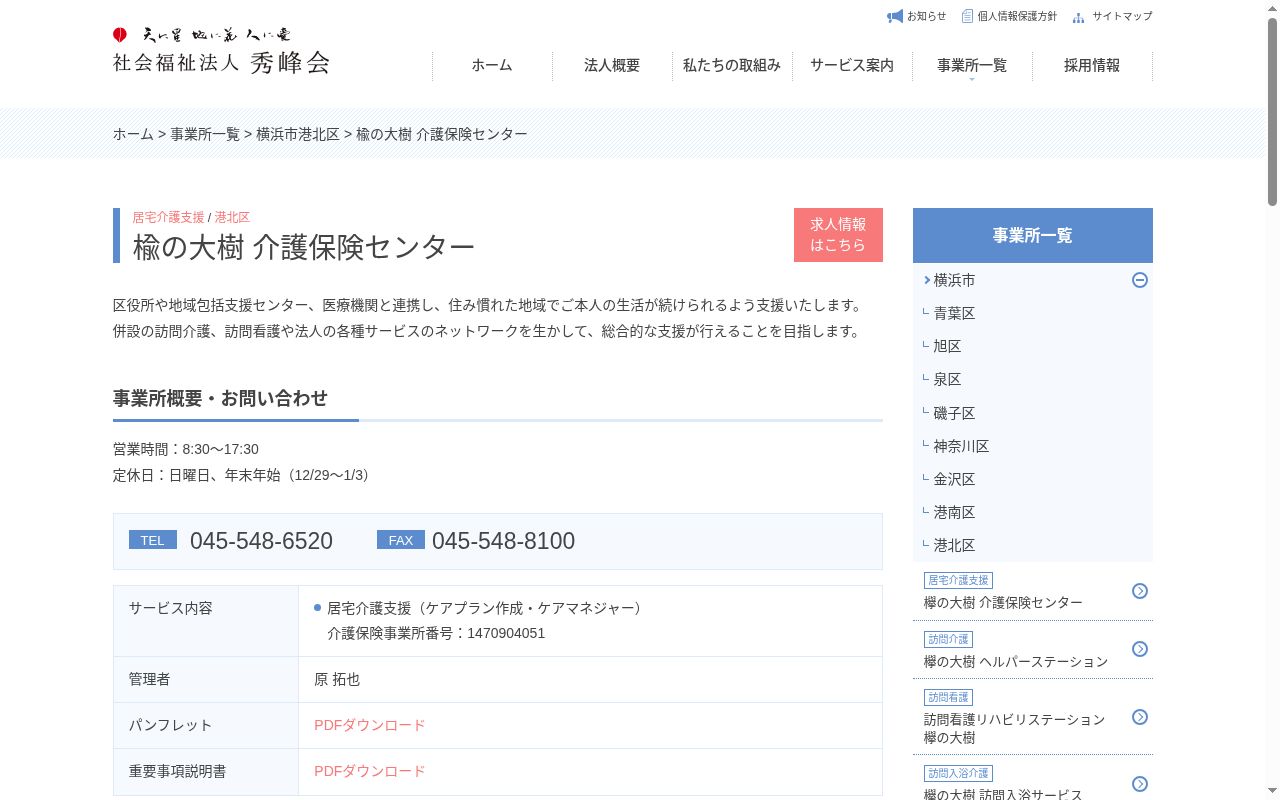Click the 個人情報保護方針 document icon
The width and height of the screenshot is (1280, 800).
[967, 16]
